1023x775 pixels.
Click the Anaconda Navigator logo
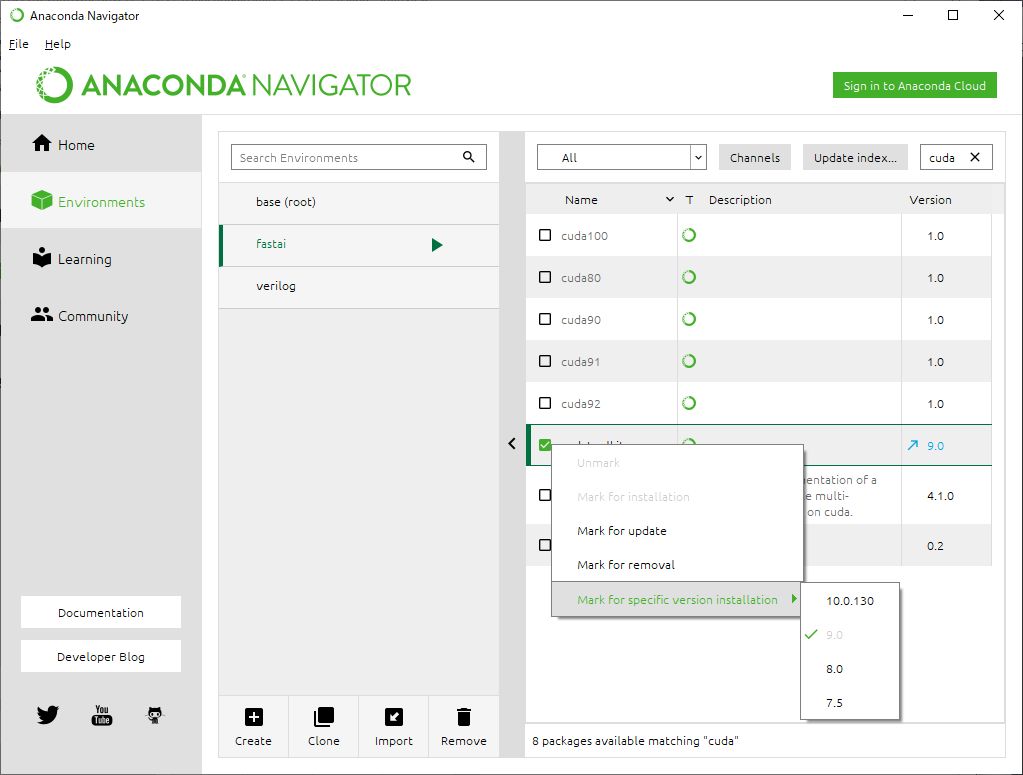coord(223,85)
